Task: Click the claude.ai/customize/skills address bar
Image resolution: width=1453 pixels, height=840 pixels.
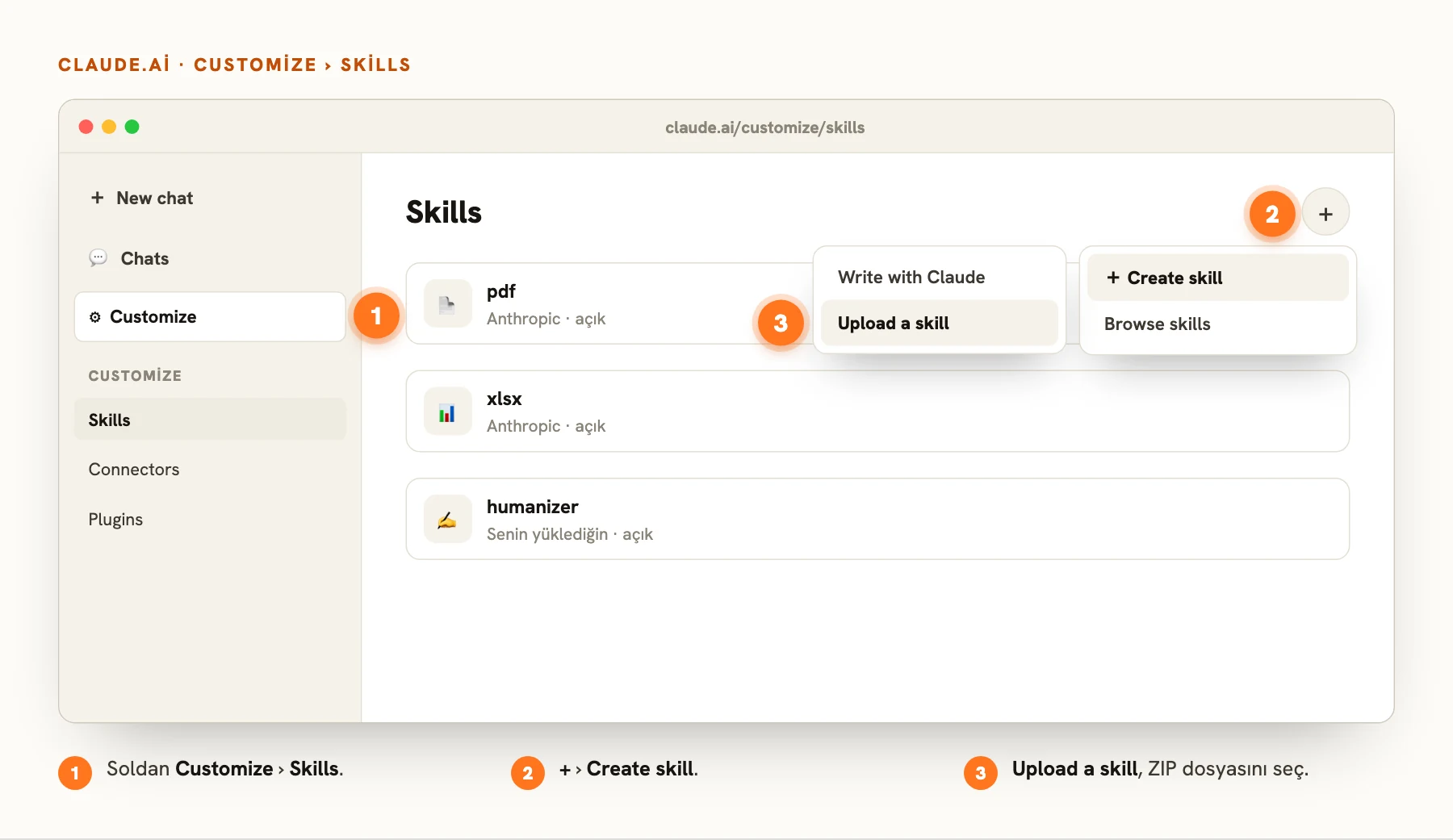Action: pos(764,127)
